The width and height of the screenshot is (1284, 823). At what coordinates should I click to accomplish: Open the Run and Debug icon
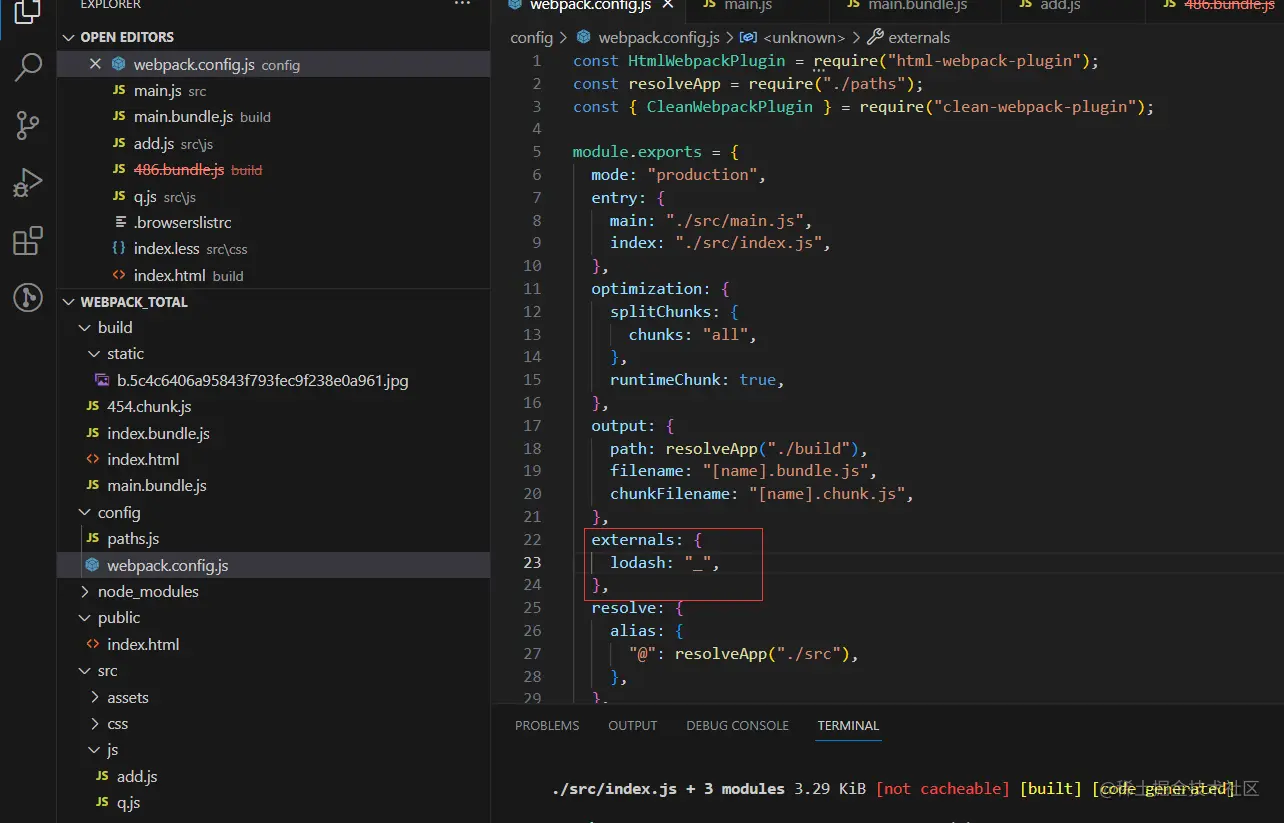(x=28, y=183)
